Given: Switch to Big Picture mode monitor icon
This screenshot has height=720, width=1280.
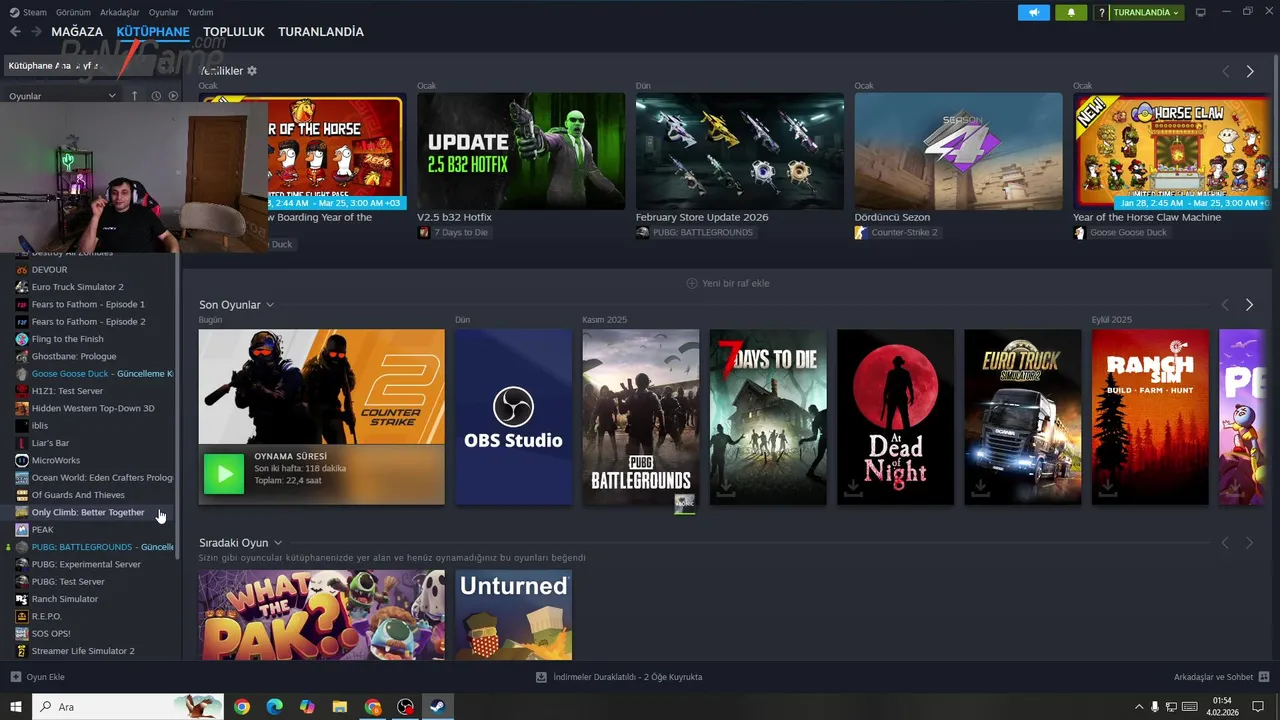Looking at the screenshot, I should (1201, 12).
